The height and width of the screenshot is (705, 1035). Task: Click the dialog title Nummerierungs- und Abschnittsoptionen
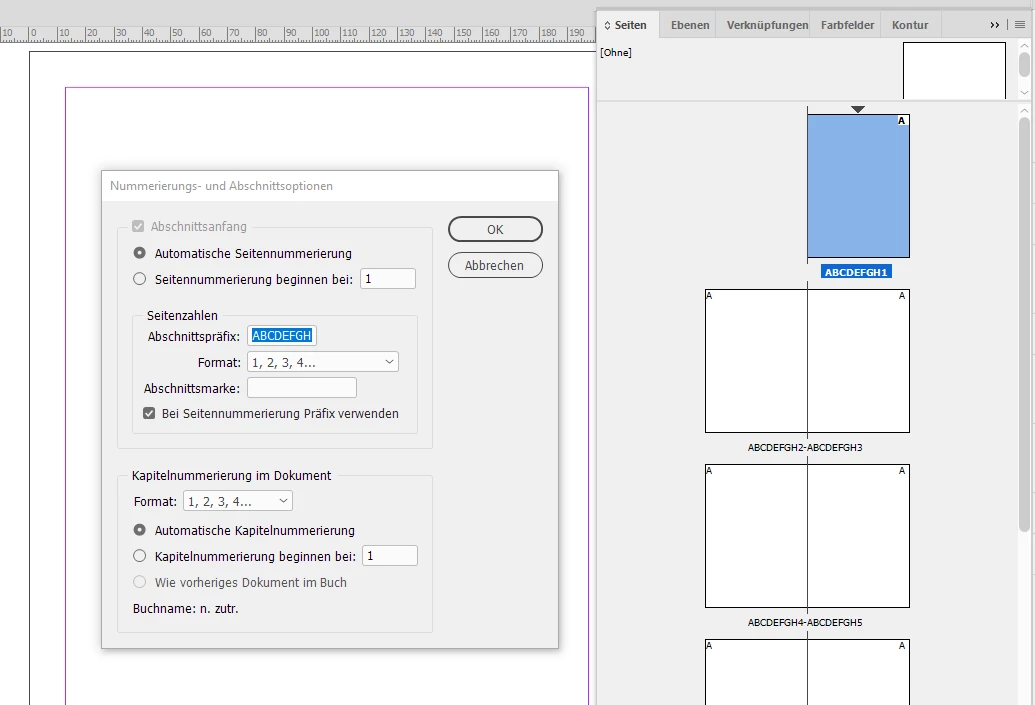click(221, 186)
